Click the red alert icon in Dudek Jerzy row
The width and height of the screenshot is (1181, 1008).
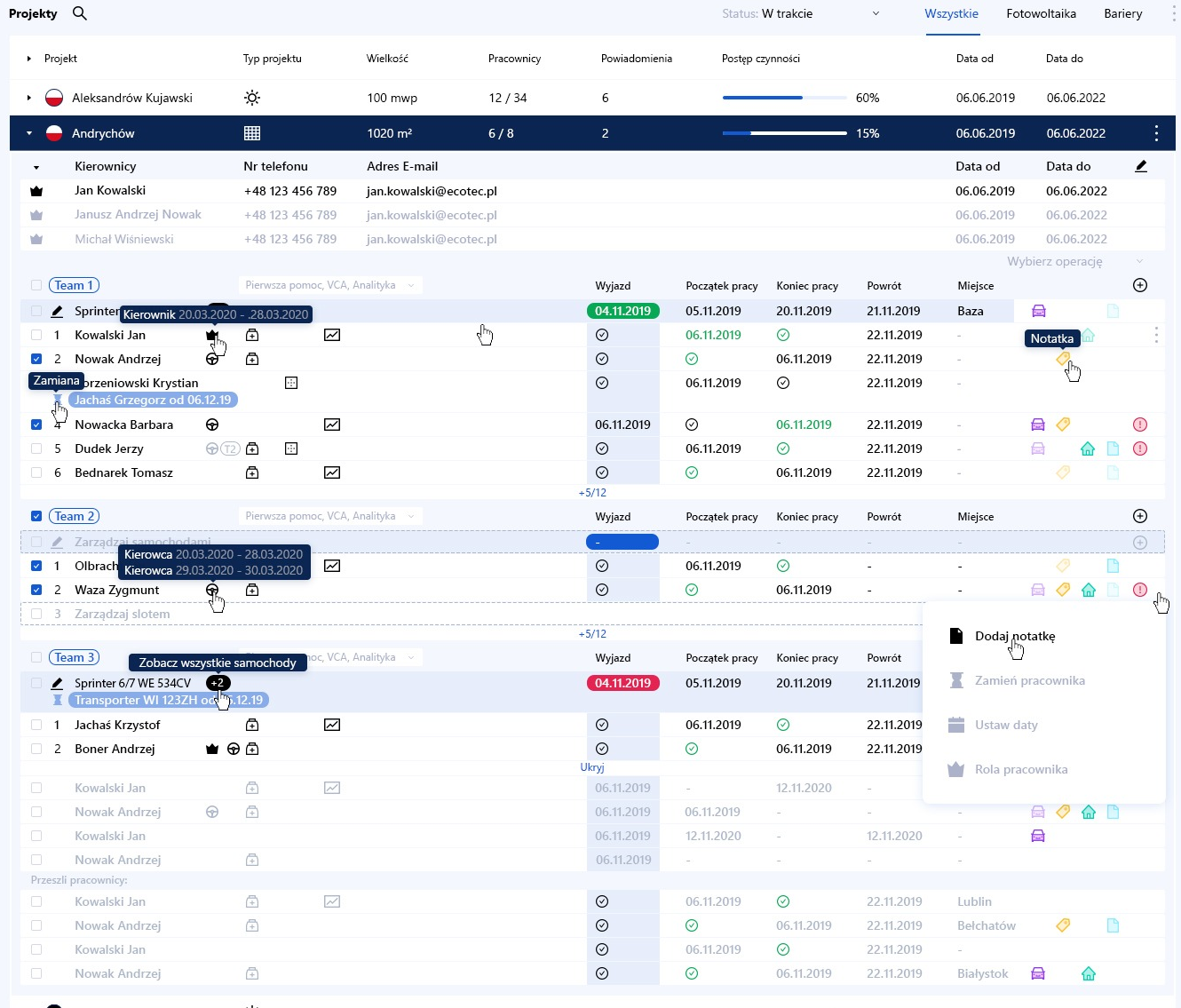[x=1140, y=448]
